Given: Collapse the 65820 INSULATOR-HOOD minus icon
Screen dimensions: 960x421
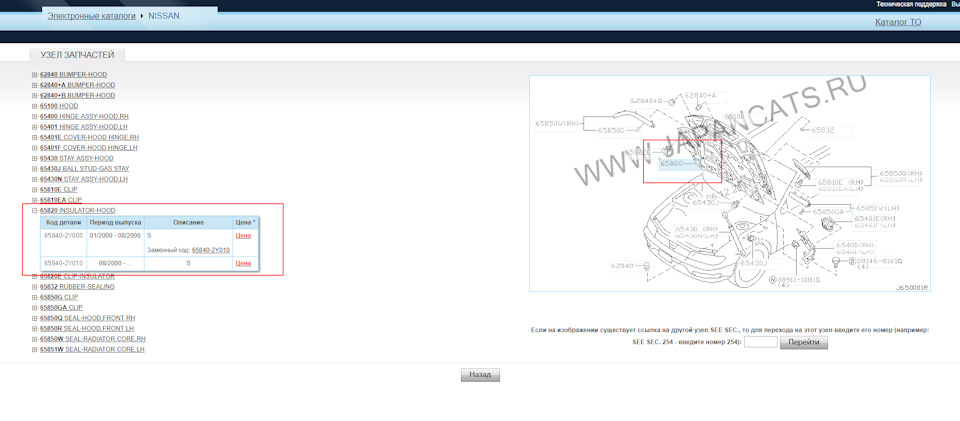Looking at the screenshot, I should click(34, 210).
